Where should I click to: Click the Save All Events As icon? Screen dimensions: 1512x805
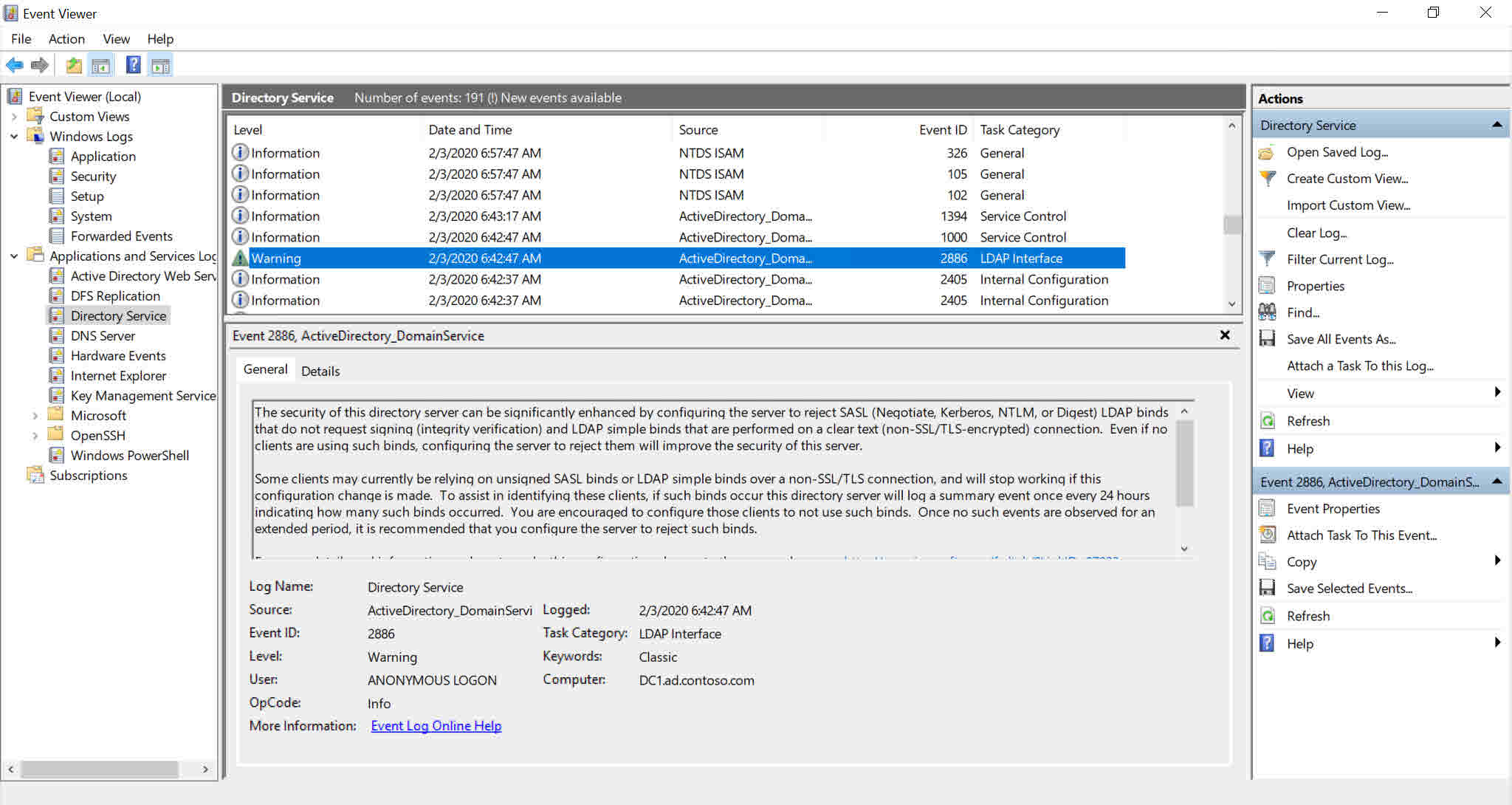pyautogui.click(x=1267, y=339)
